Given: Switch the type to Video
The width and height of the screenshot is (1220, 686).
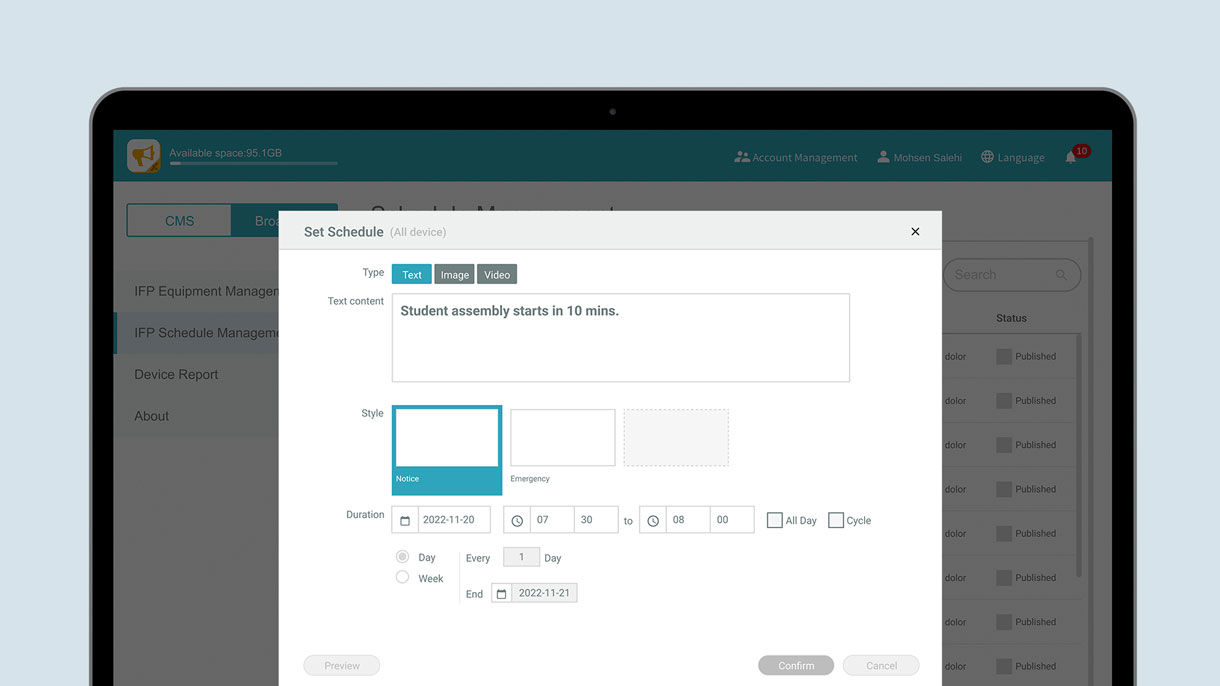Looking at the screenshot, I should pyautogui.click(x=497, y=274).
